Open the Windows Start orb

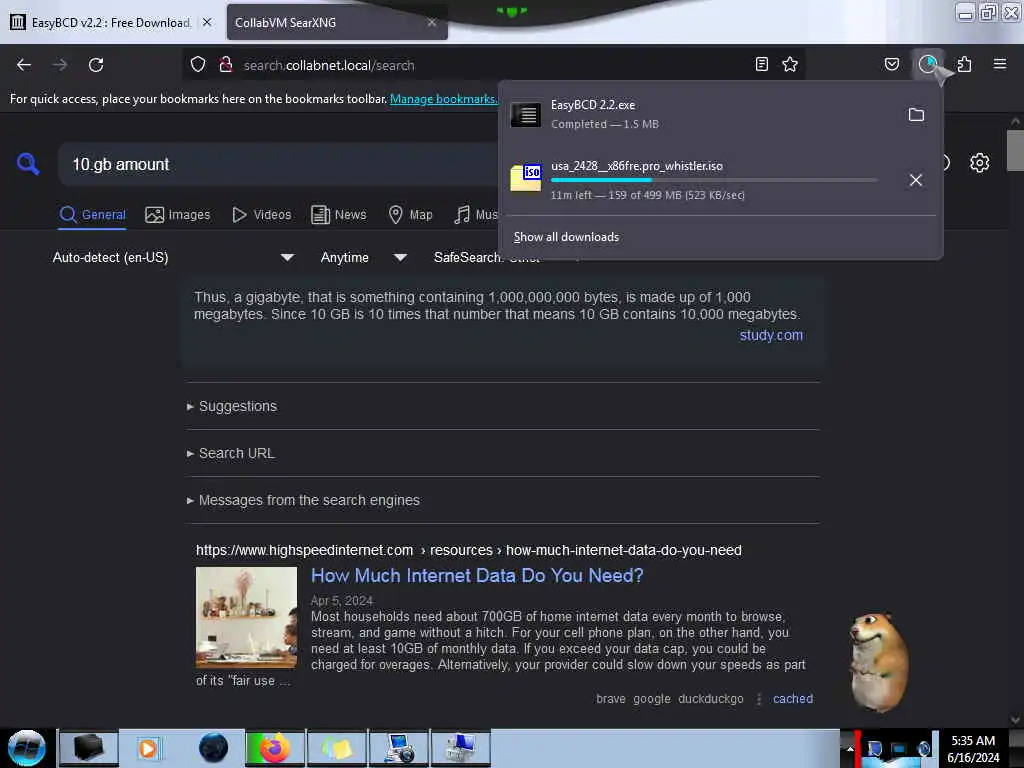(x=26, y=748)
